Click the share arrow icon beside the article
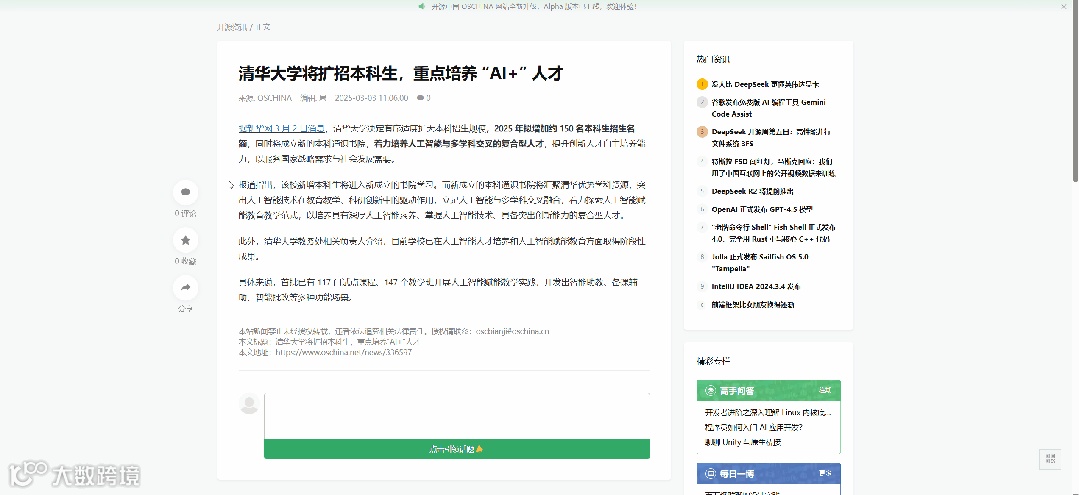 [x=185, y=288]
